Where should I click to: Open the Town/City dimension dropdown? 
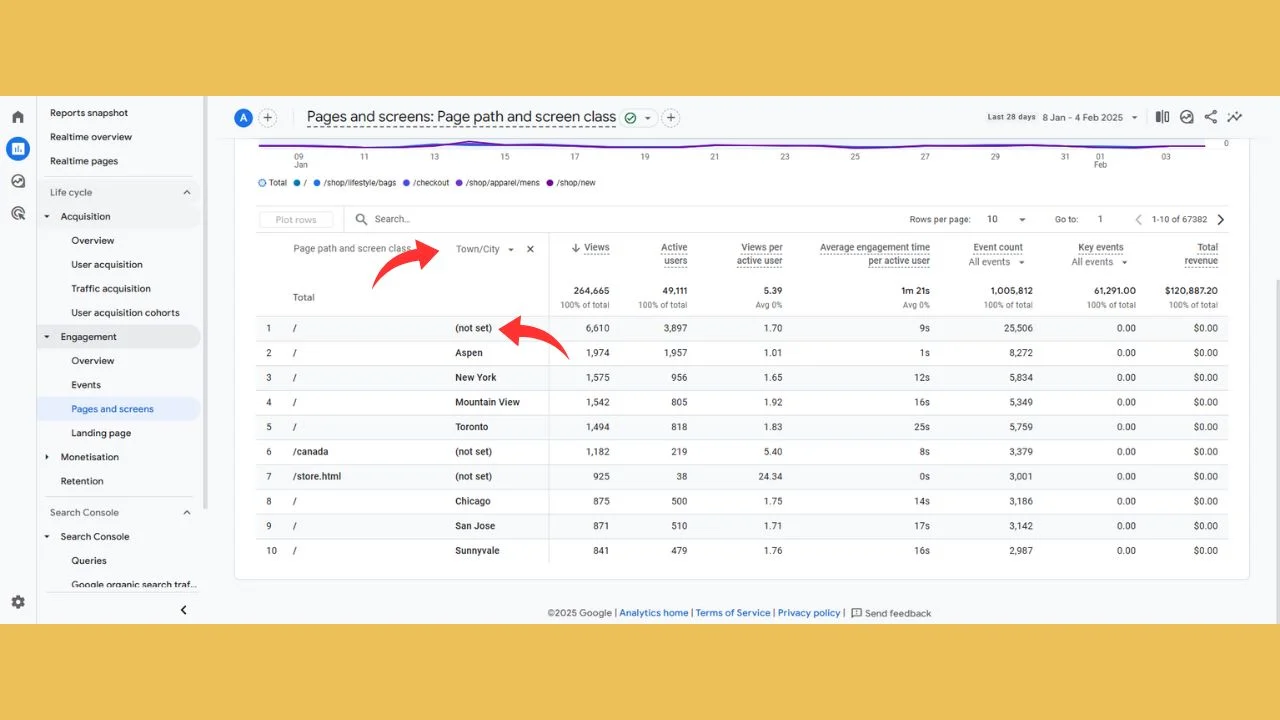point(486,249)
